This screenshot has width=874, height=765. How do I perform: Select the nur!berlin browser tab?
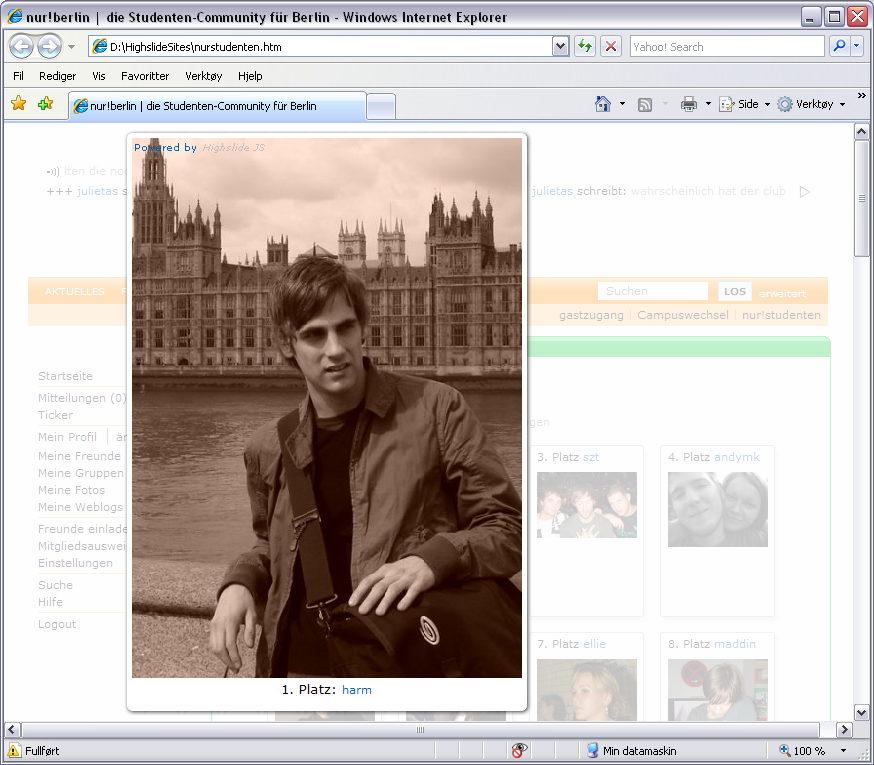tap(217, 106)
